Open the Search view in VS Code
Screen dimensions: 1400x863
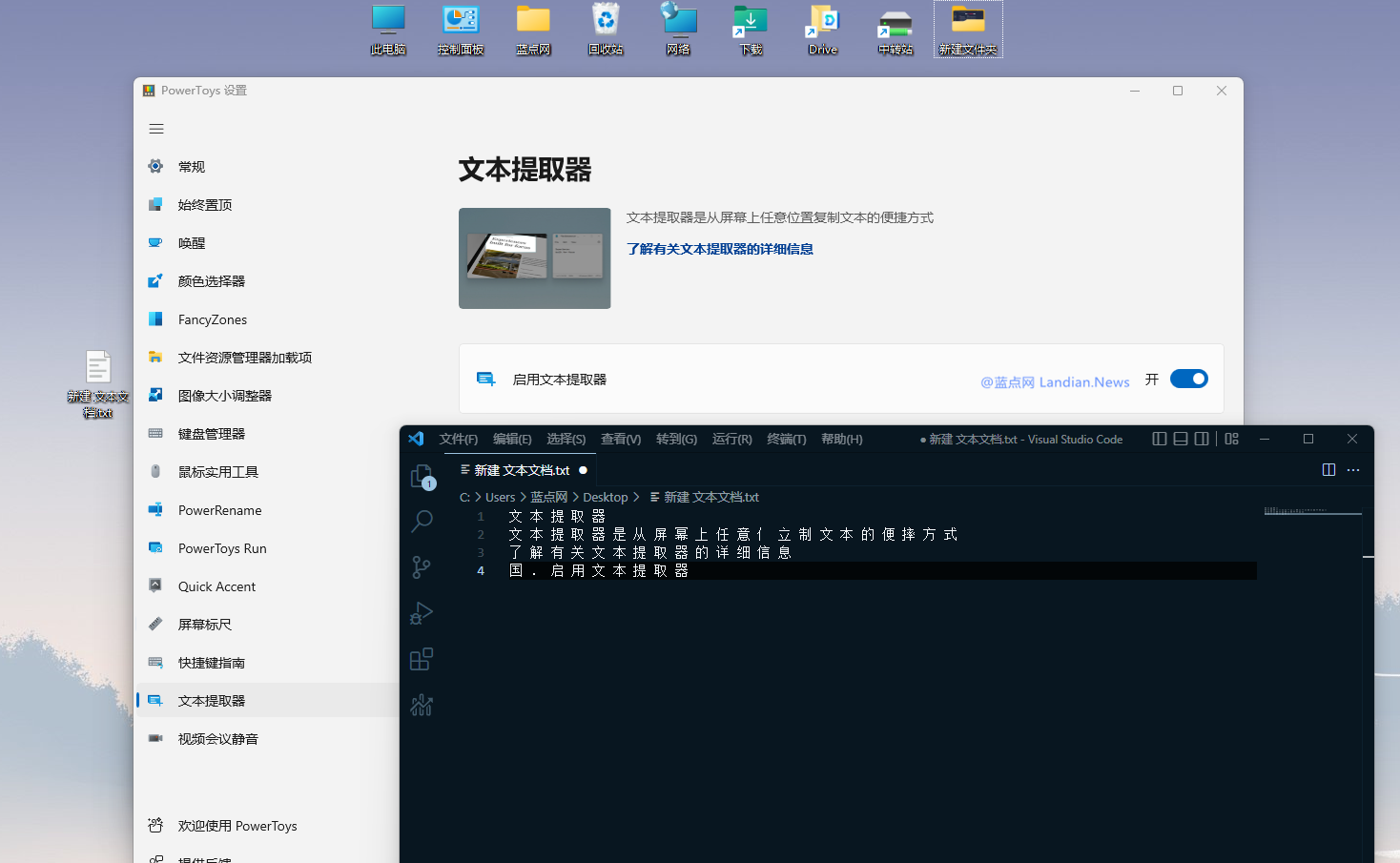point(422,521)
